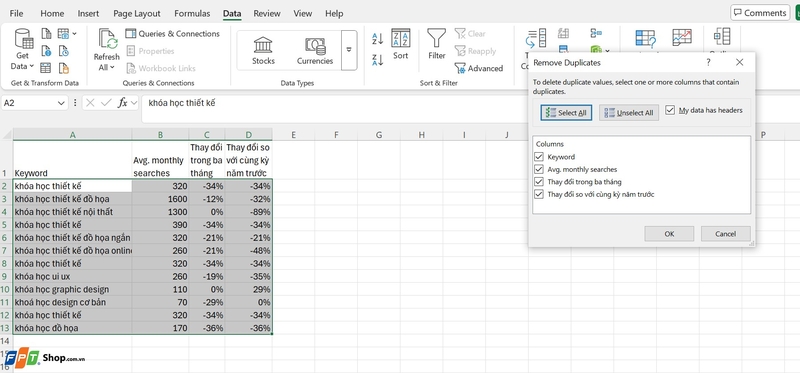Select the Currencies data type
The image size is (800, 373).
click(x=315, y=51)
